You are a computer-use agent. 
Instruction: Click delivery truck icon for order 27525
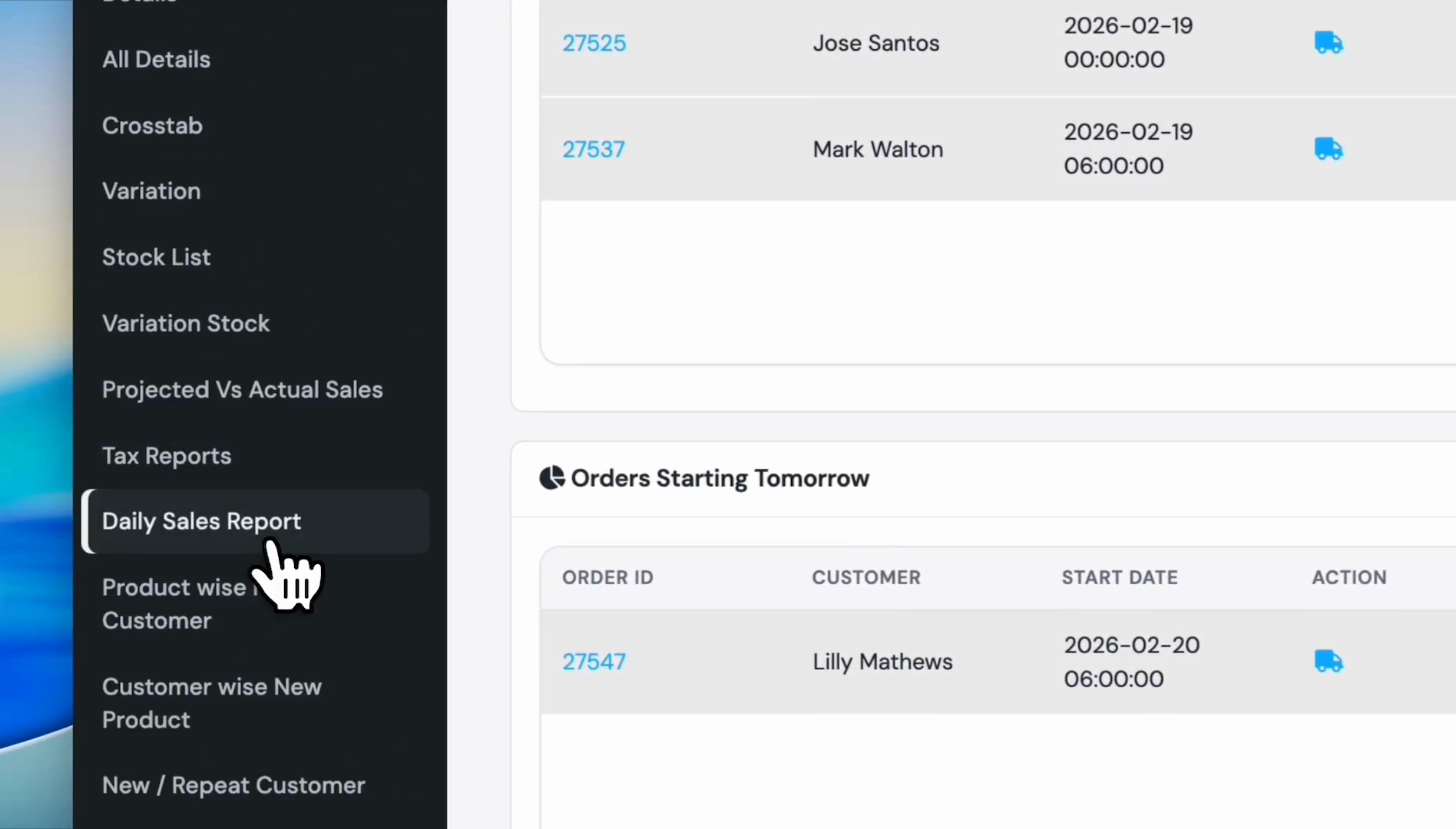click(1329, 43)
